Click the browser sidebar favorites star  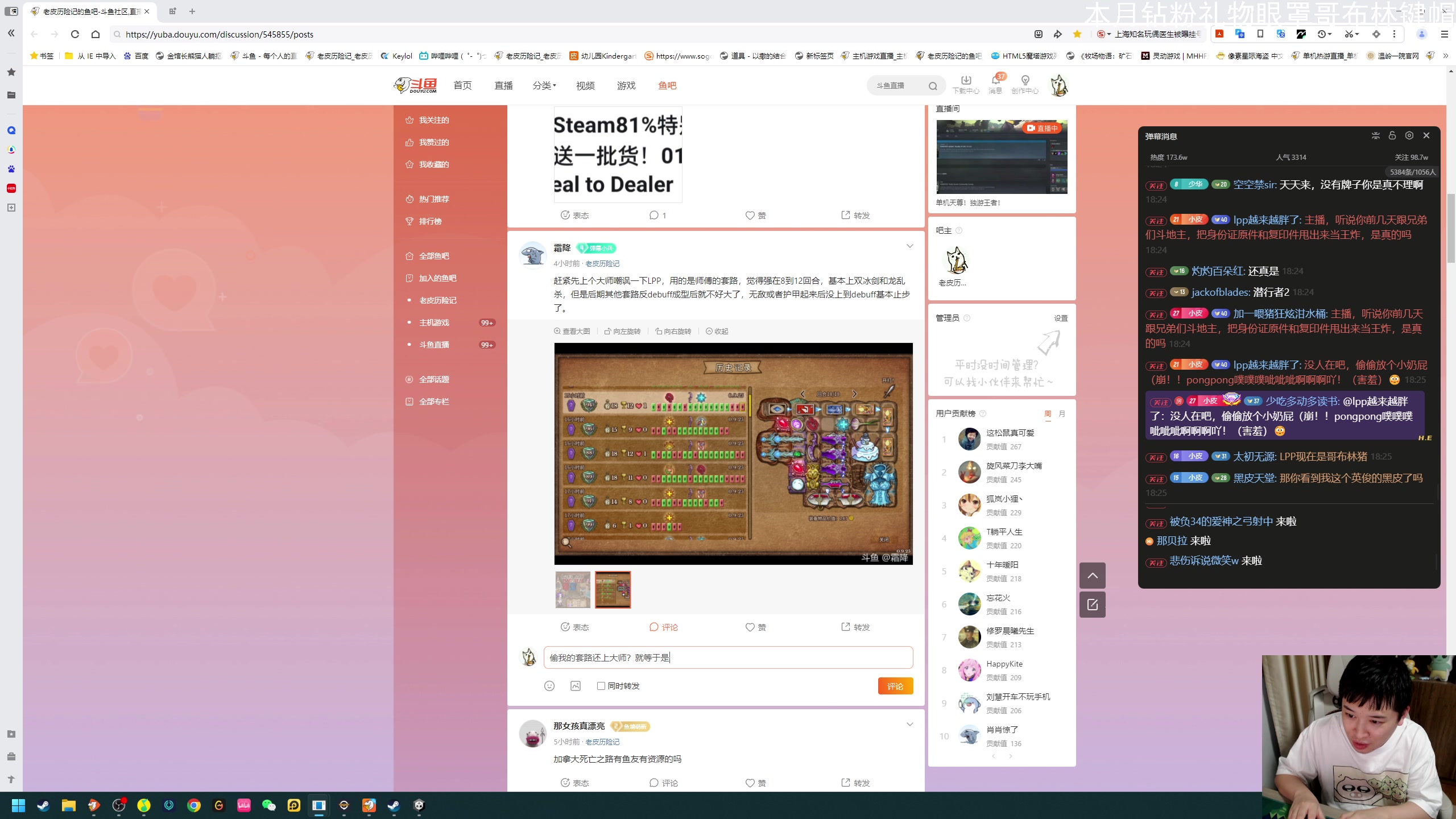tap(11, 72)
